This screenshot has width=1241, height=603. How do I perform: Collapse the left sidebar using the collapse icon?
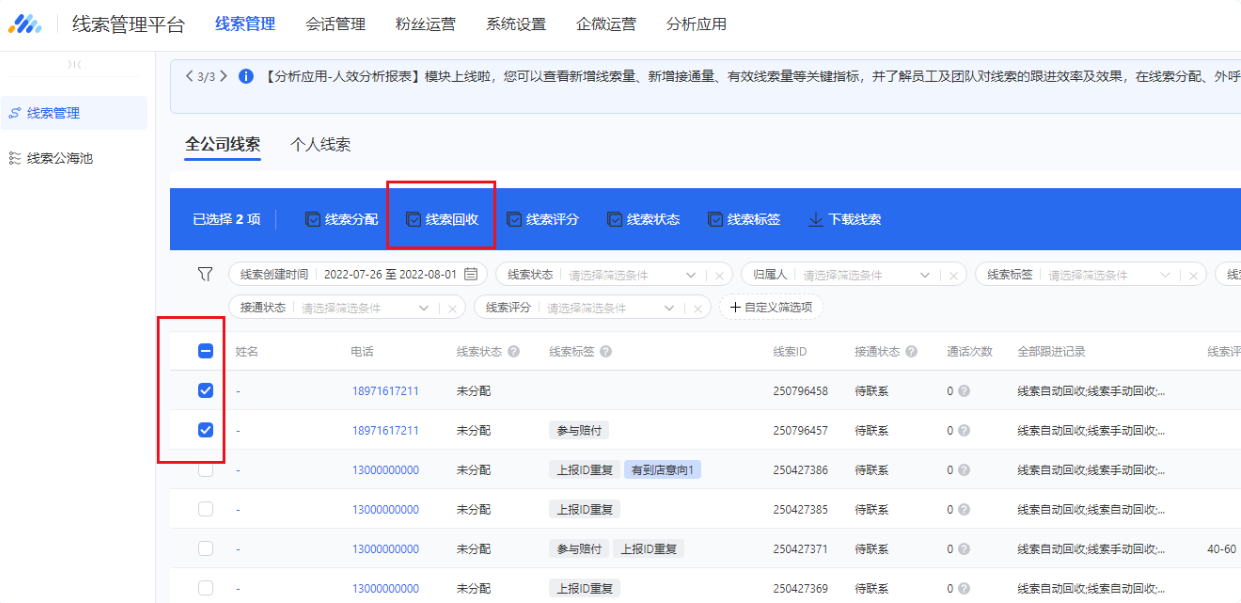[74, 64]
